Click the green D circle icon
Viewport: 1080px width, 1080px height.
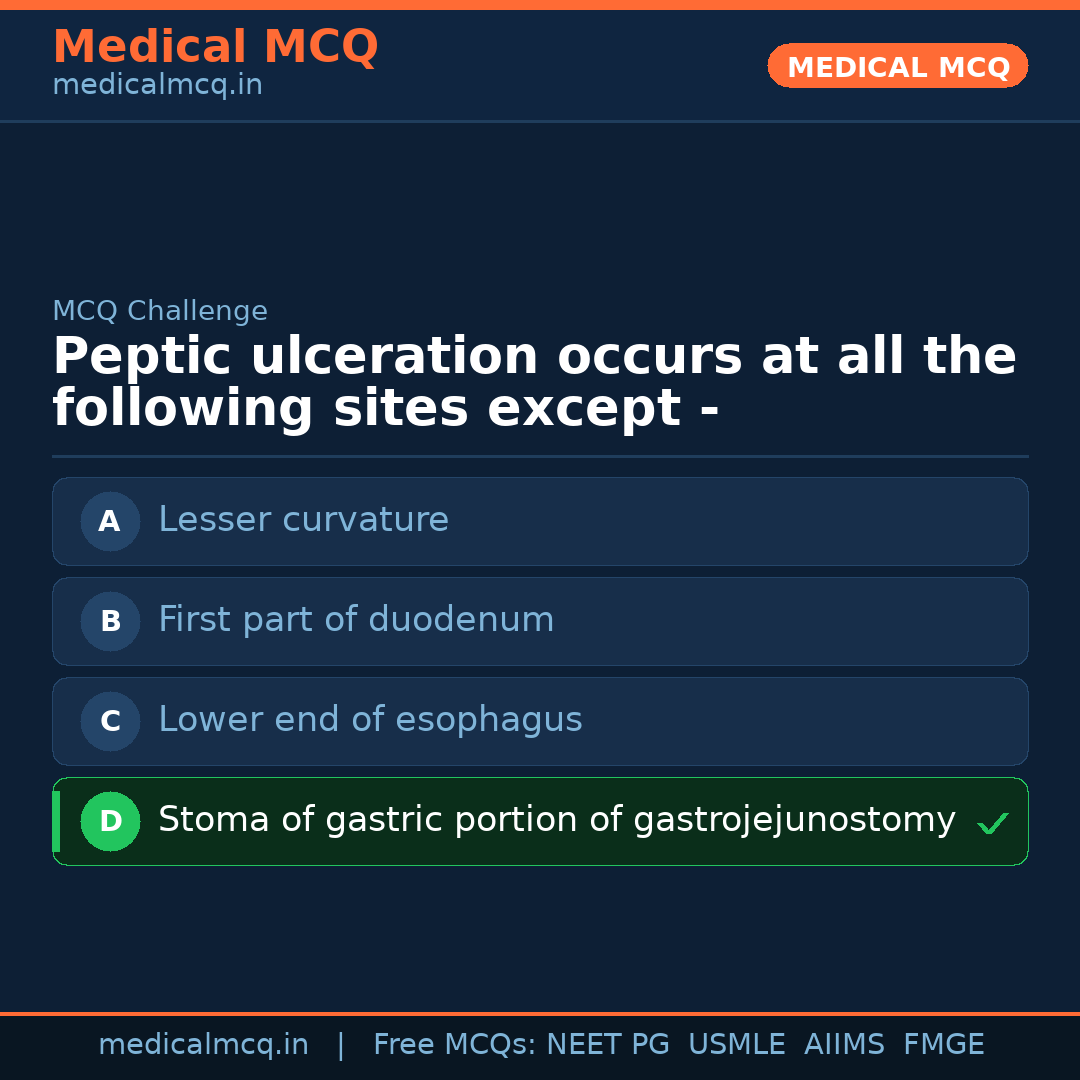coord(110,821)
